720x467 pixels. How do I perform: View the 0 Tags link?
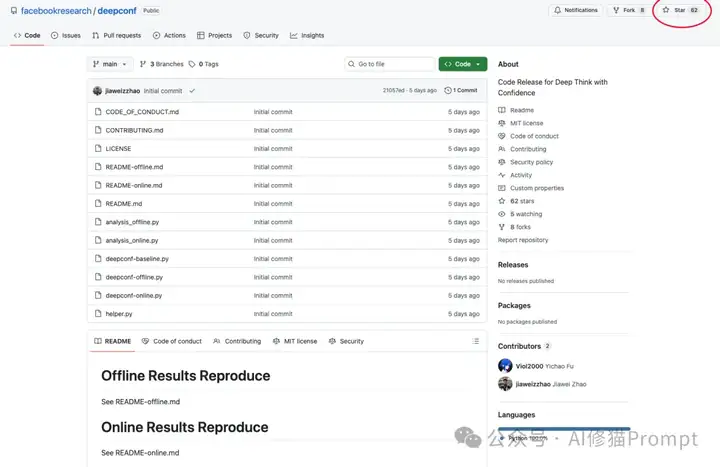pos(203,64)
